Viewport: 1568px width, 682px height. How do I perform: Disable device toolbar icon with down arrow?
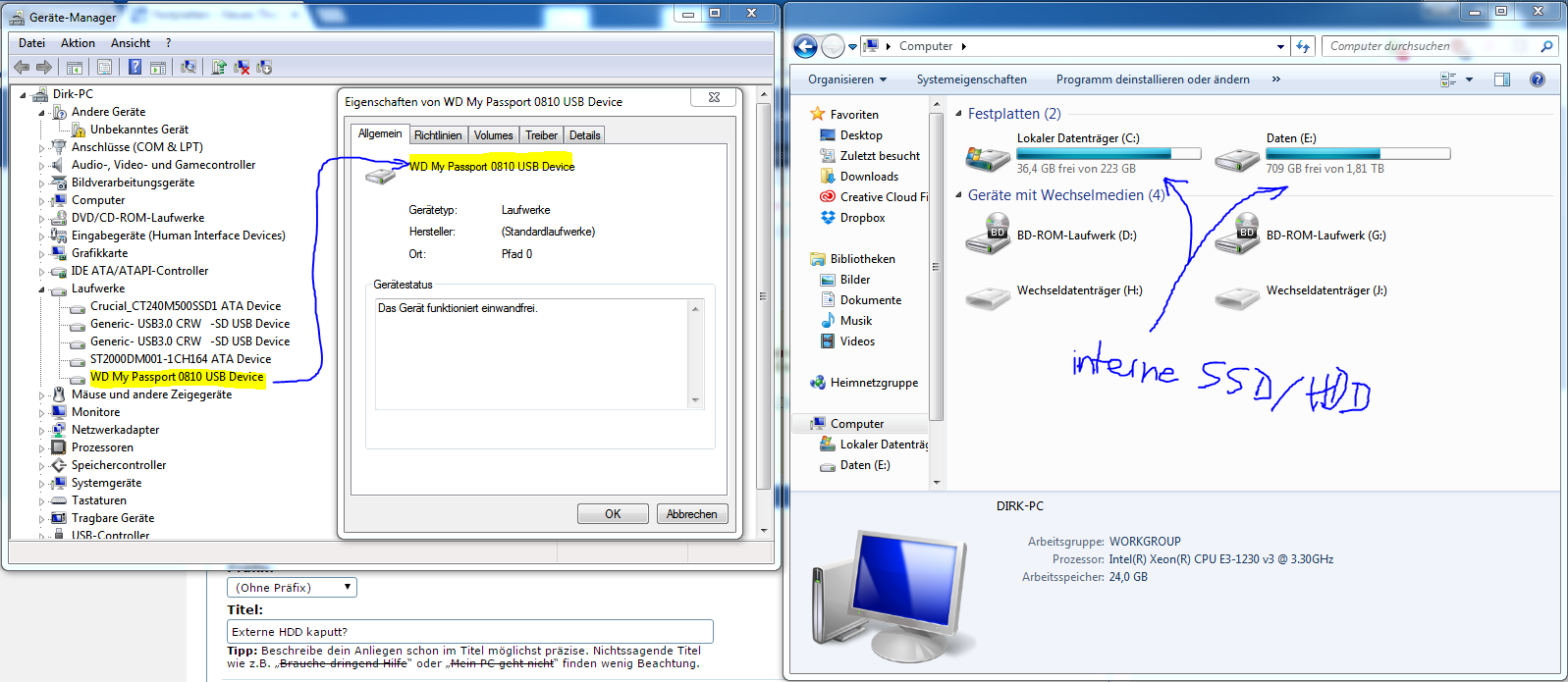(264, 67)
